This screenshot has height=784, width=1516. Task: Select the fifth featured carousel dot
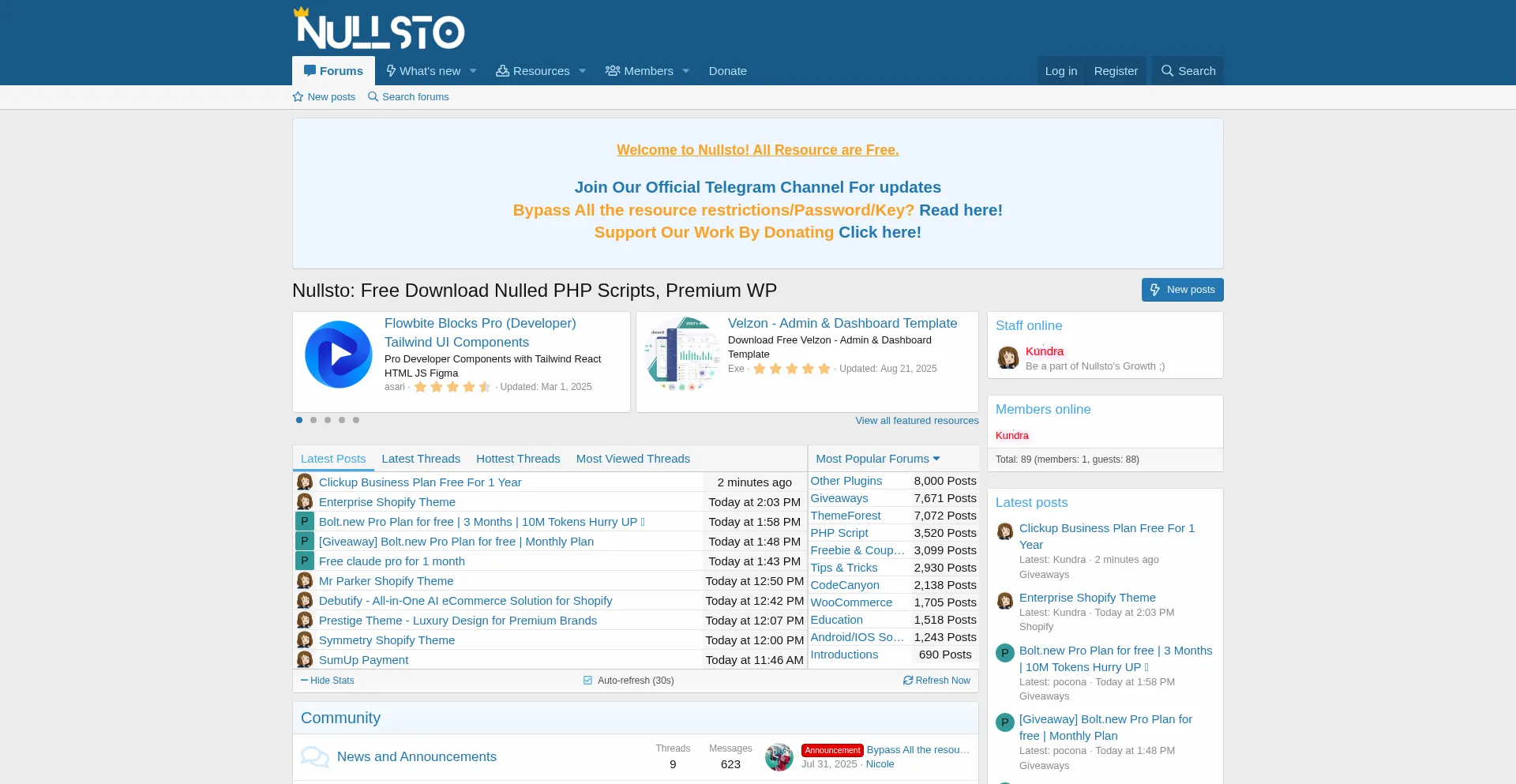click(356, 420)
